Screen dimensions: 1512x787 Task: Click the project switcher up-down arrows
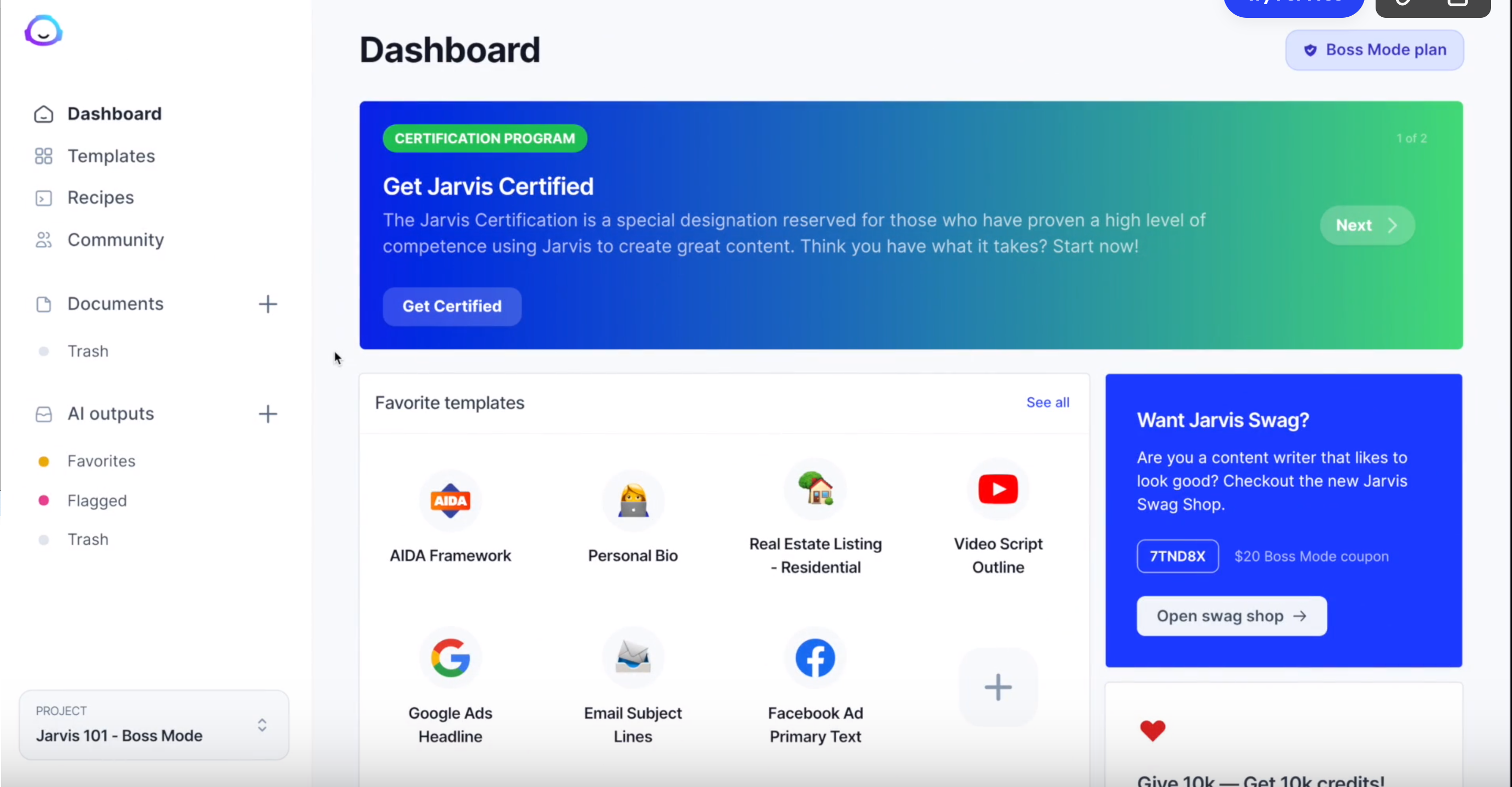click(262, 725)
